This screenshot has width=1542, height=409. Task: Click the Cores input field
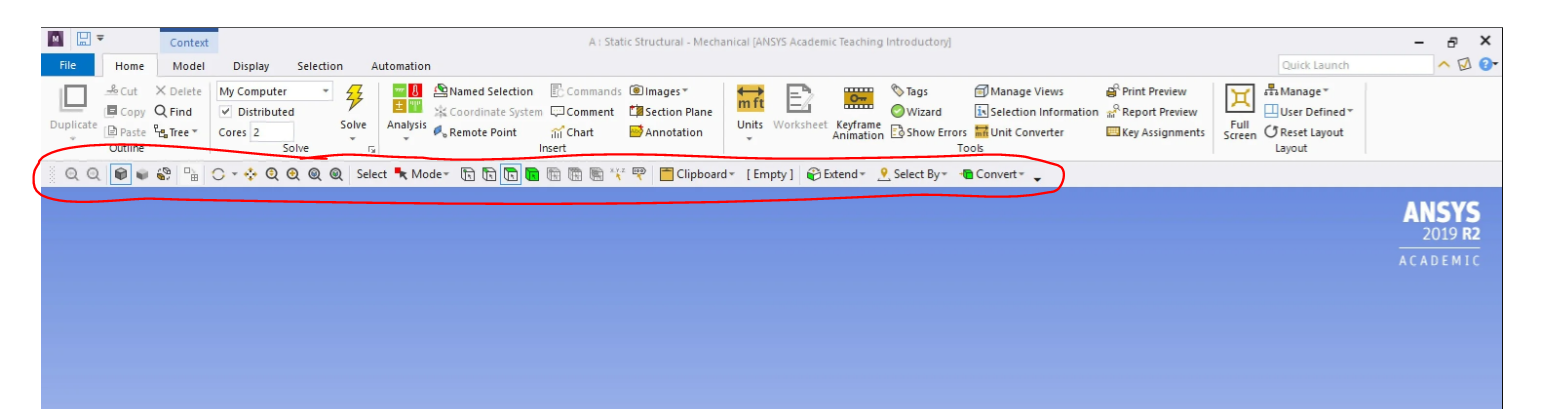[271, 132]
